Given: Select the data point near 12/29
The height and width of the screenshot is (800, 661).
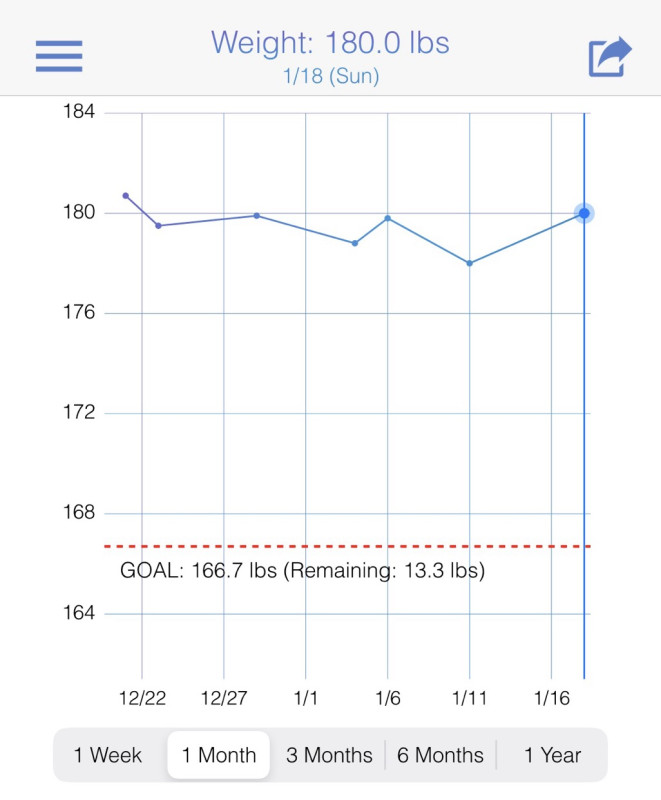Looking at the screenshot, I should click(257, 215).
